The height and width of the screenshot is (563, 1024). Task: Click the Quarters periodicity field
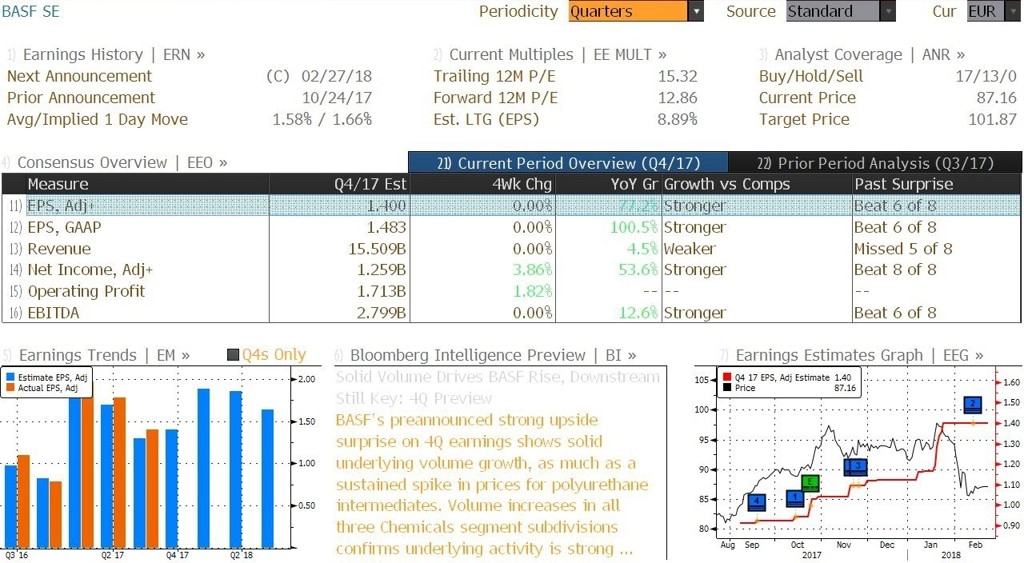click(628, 11)
